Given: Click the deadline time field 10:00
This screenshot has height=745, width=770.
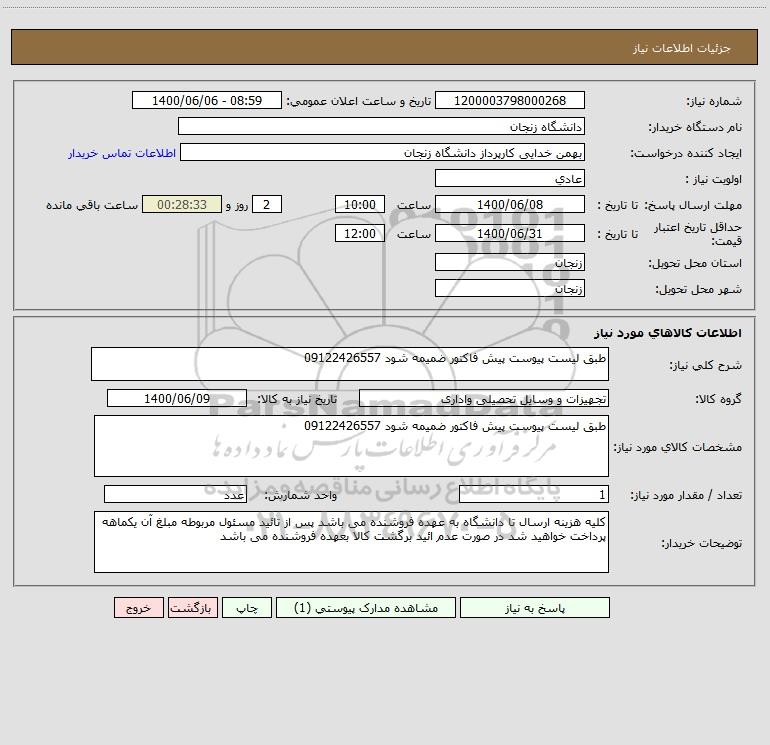Looking at the screenshot, I should click(359, 204).
